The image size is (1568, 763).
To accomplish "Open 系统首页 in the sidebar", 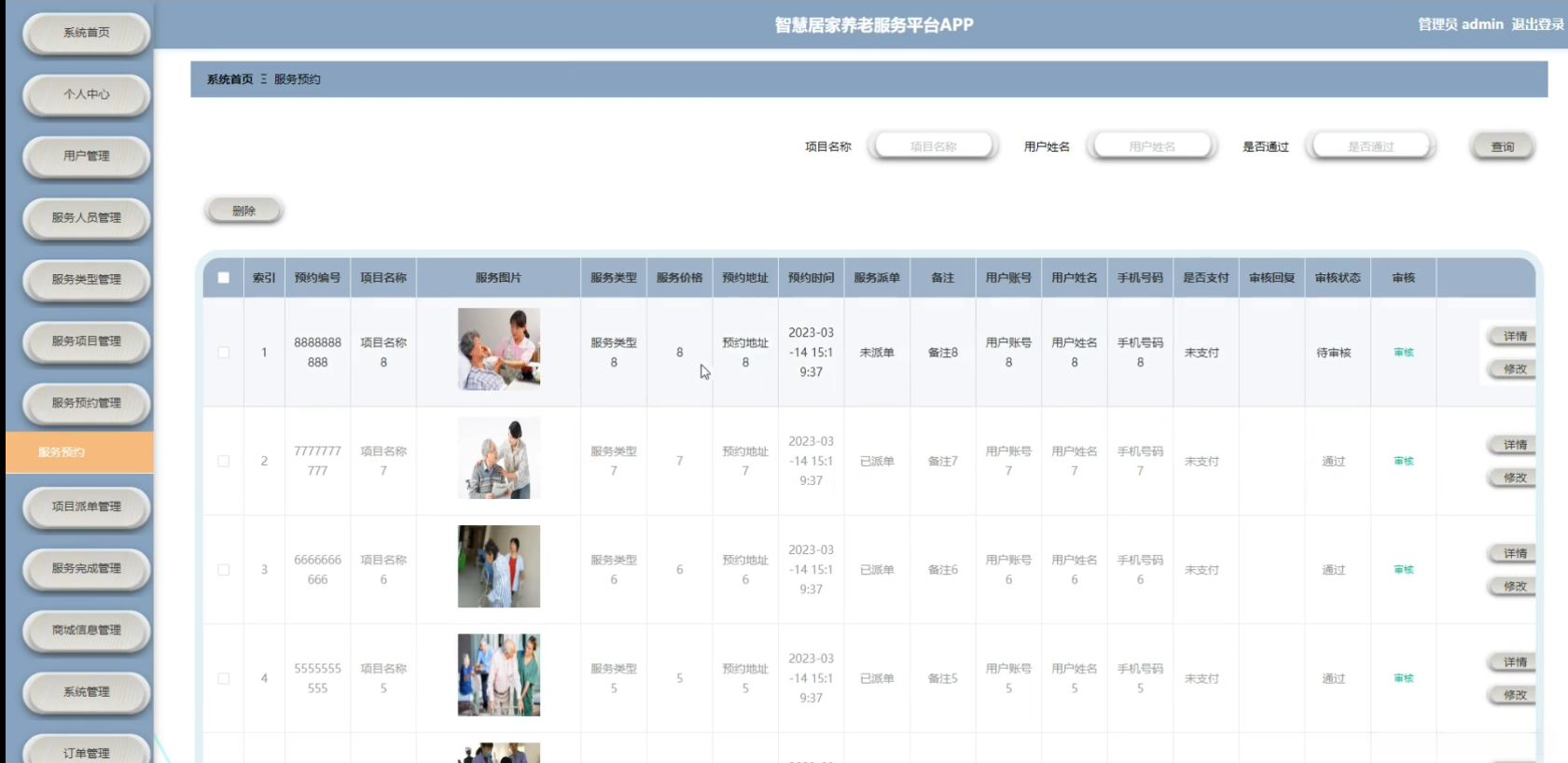I will point(86,33).
